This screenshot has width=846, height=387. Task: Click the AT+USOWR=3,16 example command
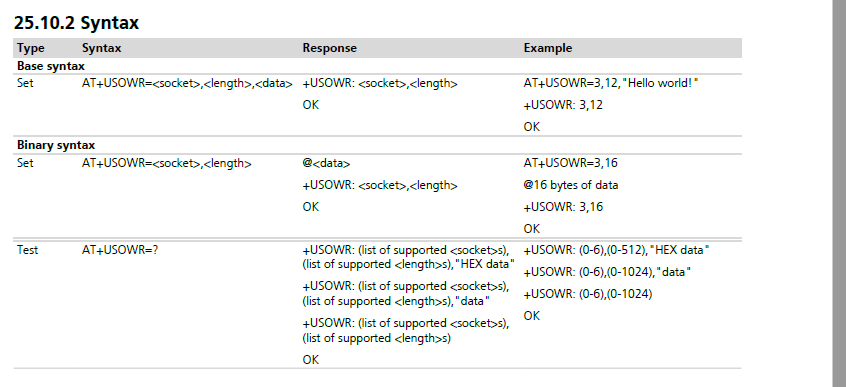[x=570, y=163]
